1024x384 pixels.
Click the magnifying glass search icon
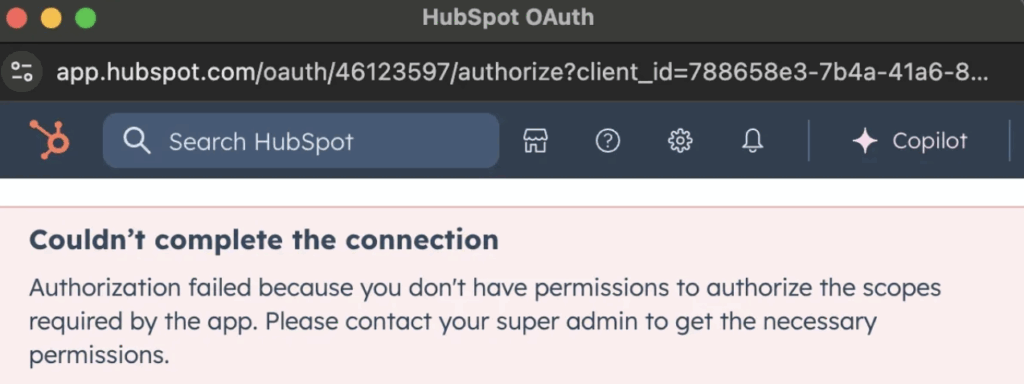tap(137, 140)
